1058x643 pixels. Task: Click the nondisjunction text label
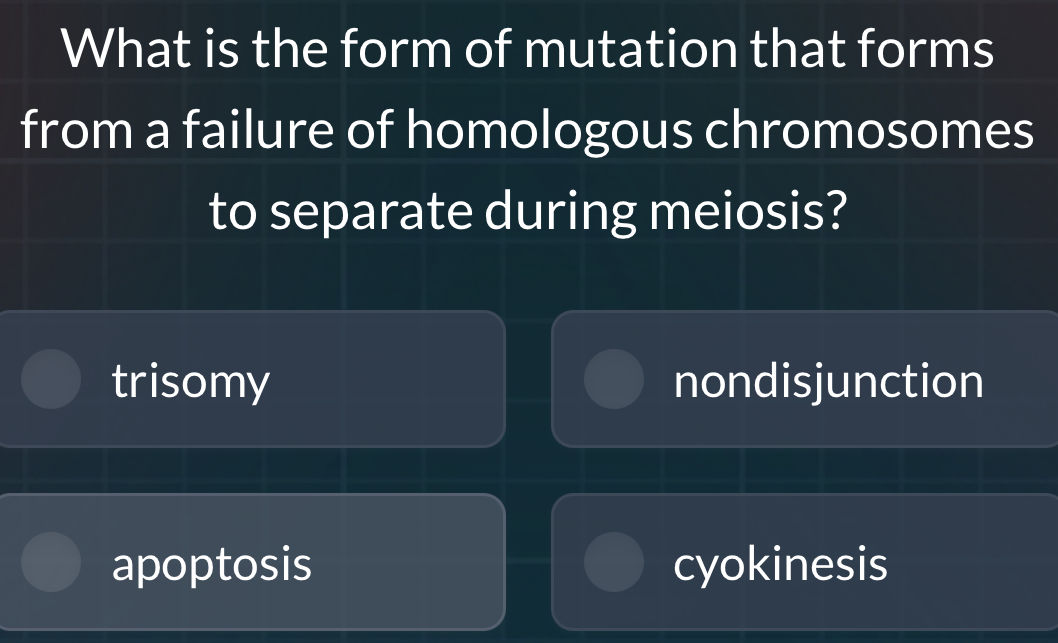(x=830, y=379)
